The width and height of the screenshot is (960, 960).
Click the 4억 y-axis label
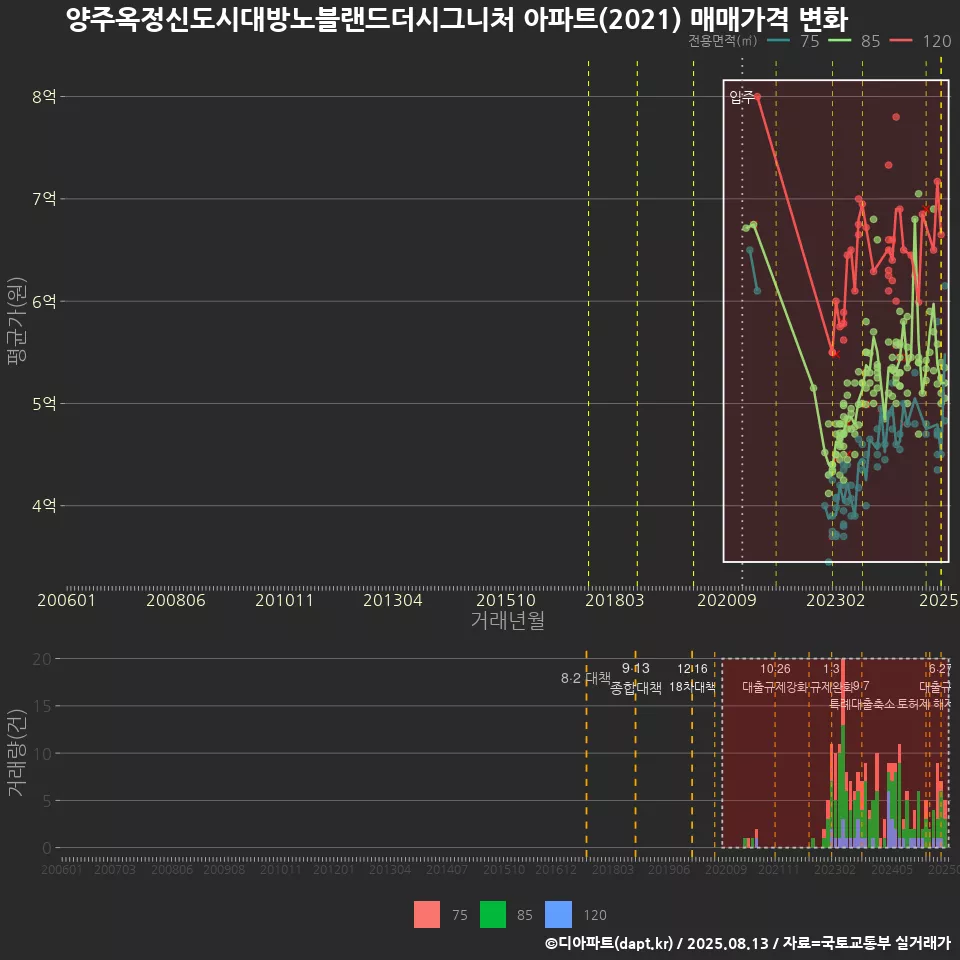coord(44,506)
